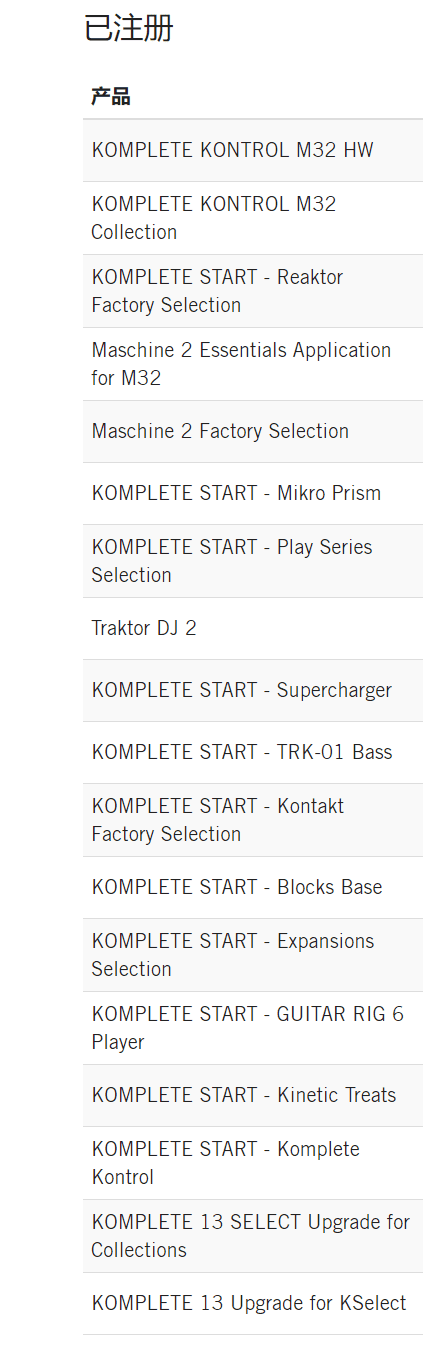
Task: Select the Maschine 2 Factory Selection row
Action: (253, 431)
